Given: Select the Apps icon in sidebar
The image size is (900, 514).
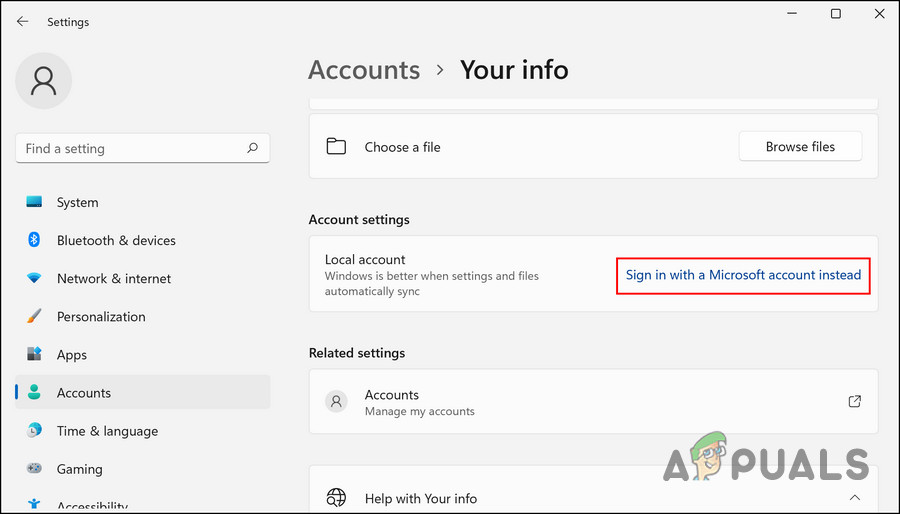Looking at the screenshot, I should click(x=34, y=354).
